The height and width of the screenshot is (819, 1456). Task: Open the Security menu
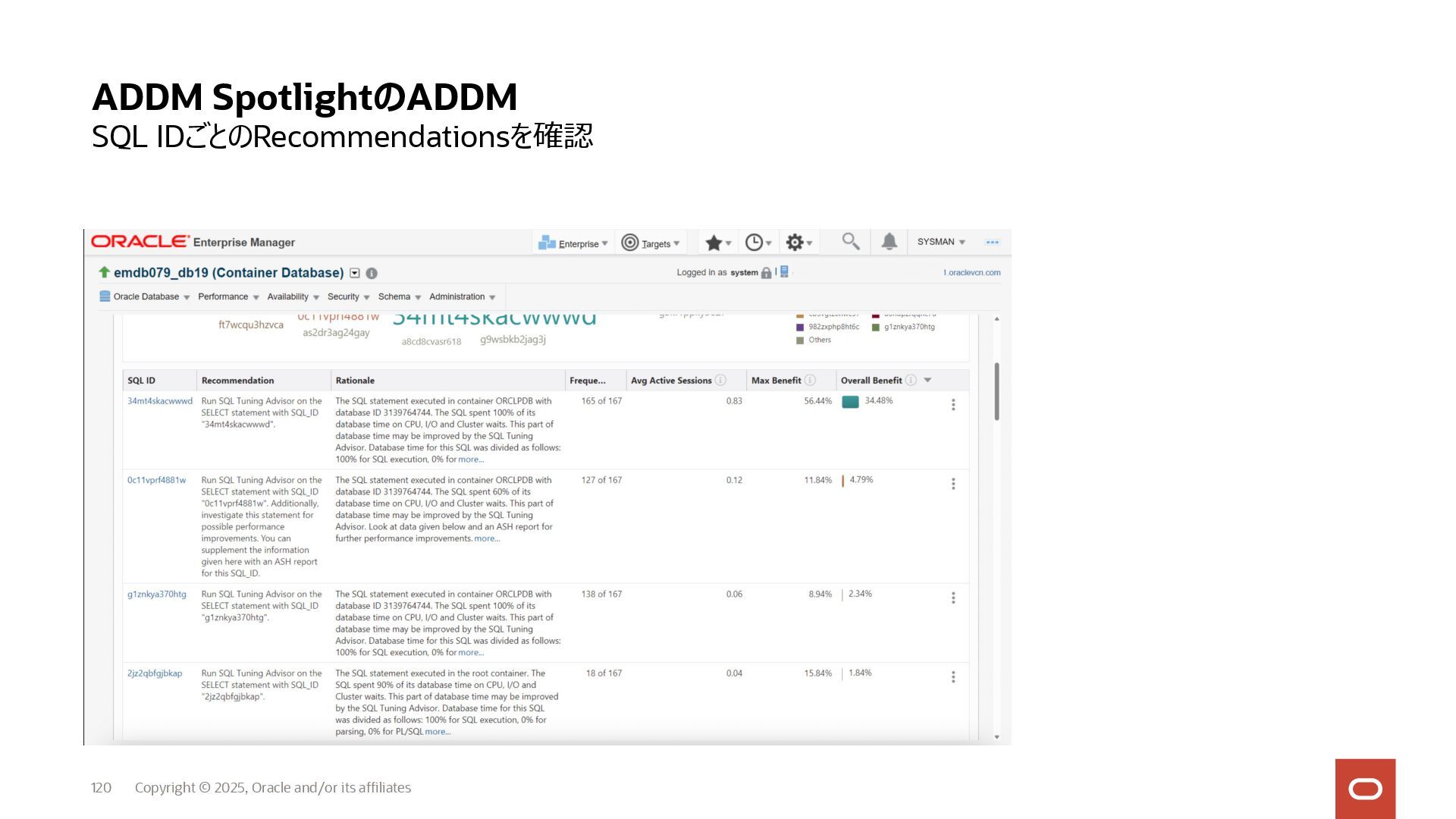click(348, 297)
